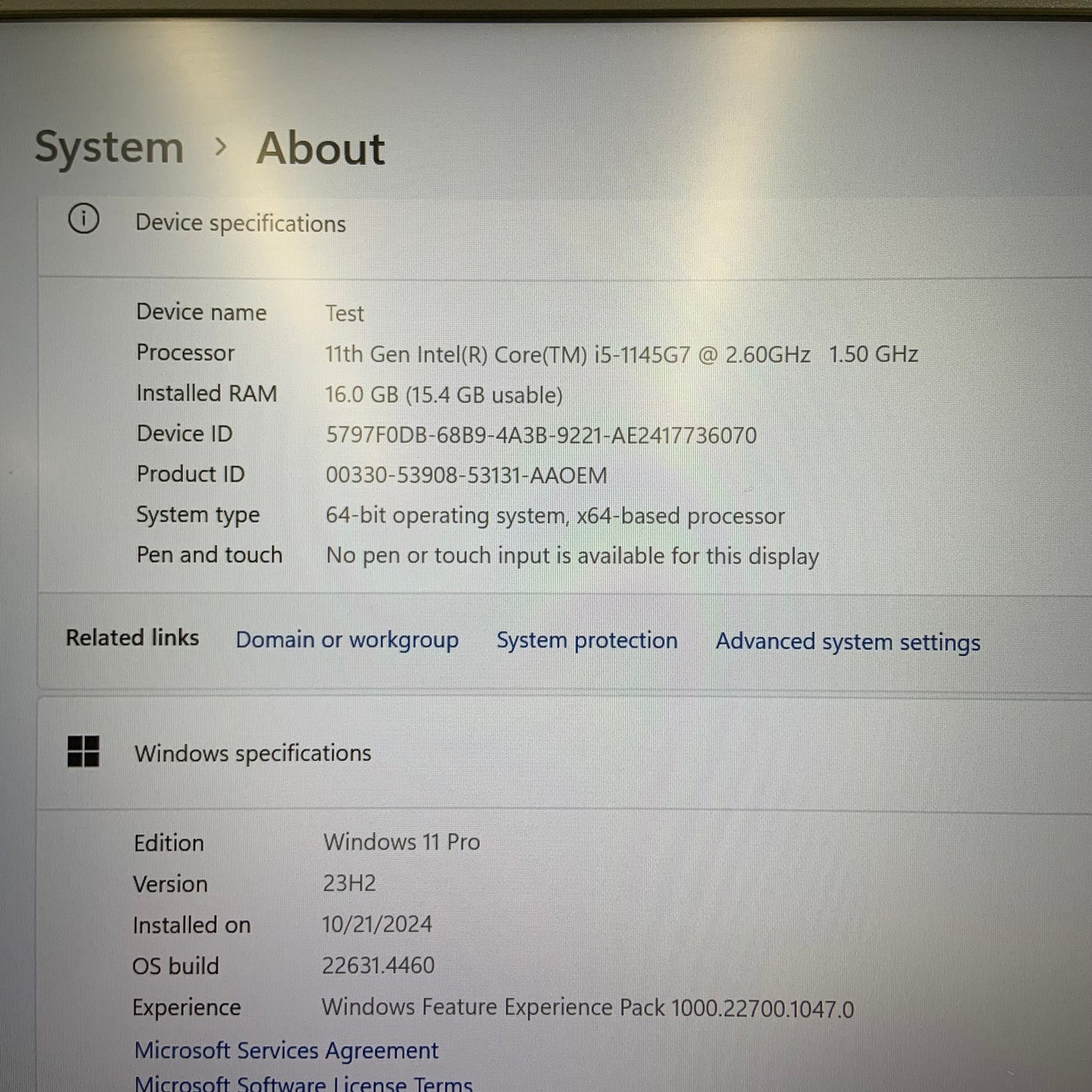Click the Installed on label

[x=191, y=925]
